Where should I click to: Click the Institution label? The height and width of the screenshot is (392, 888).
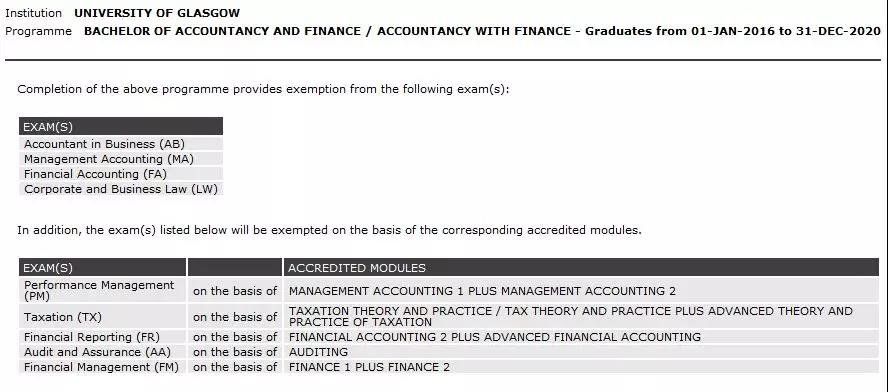[33, 12]
